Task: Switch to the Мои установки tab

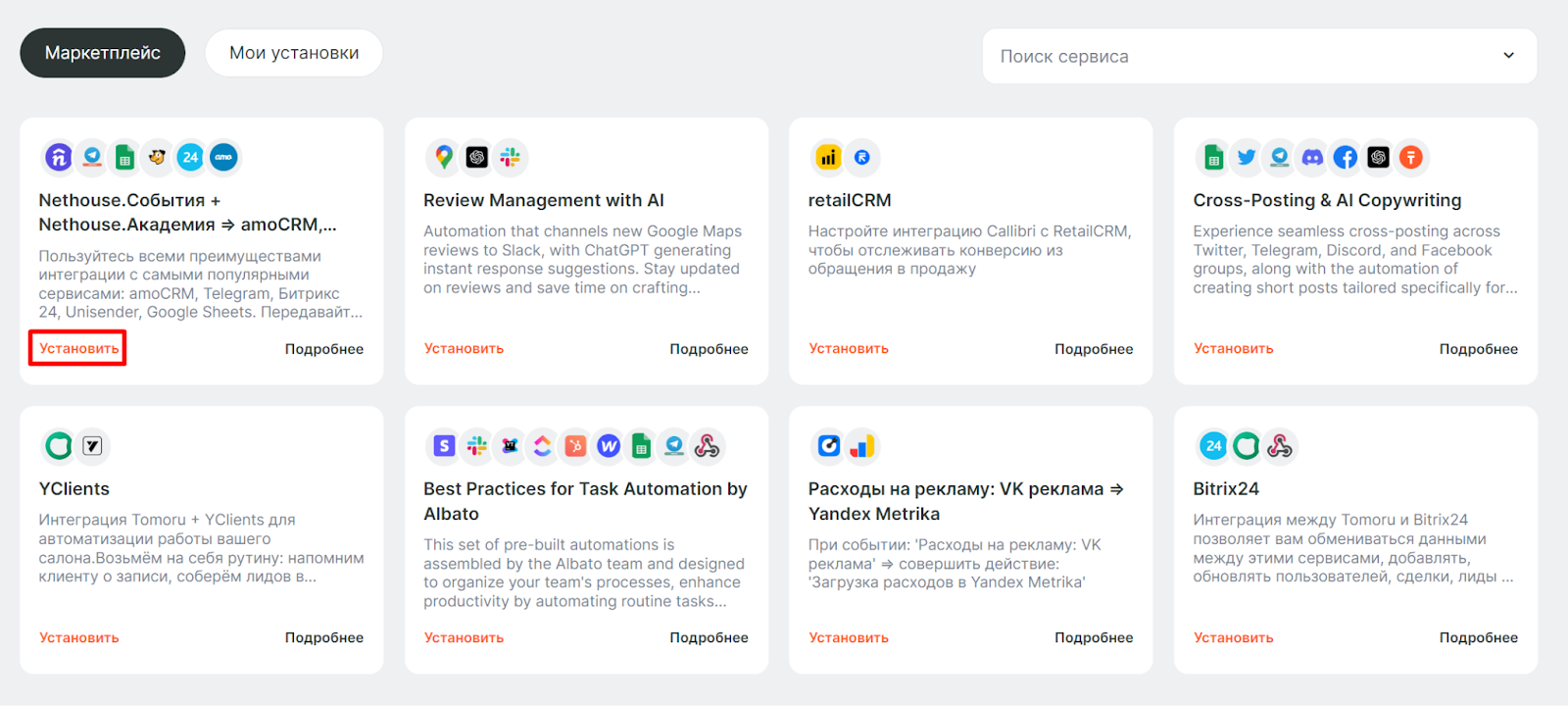Action: [x=294, y=53]
